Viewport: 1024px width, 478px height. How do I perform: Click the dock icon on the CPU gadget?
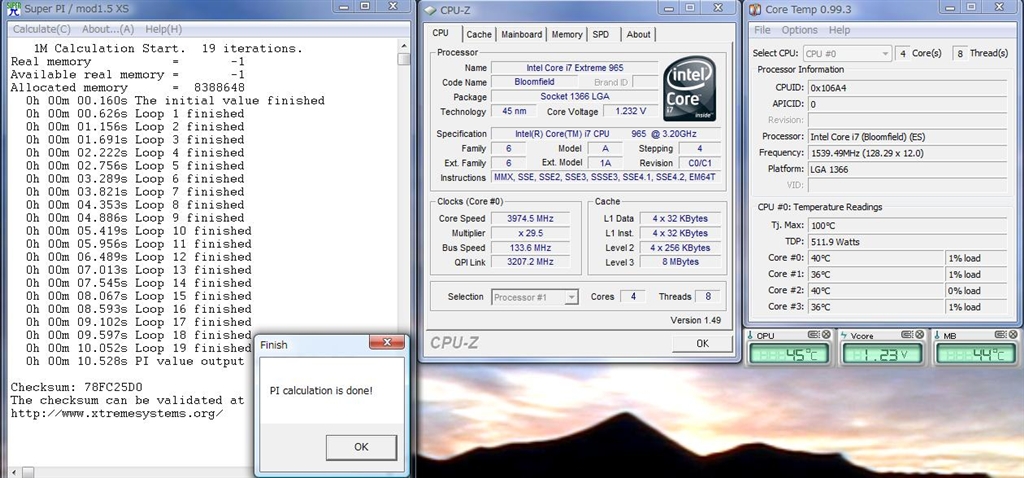[814, 334]
